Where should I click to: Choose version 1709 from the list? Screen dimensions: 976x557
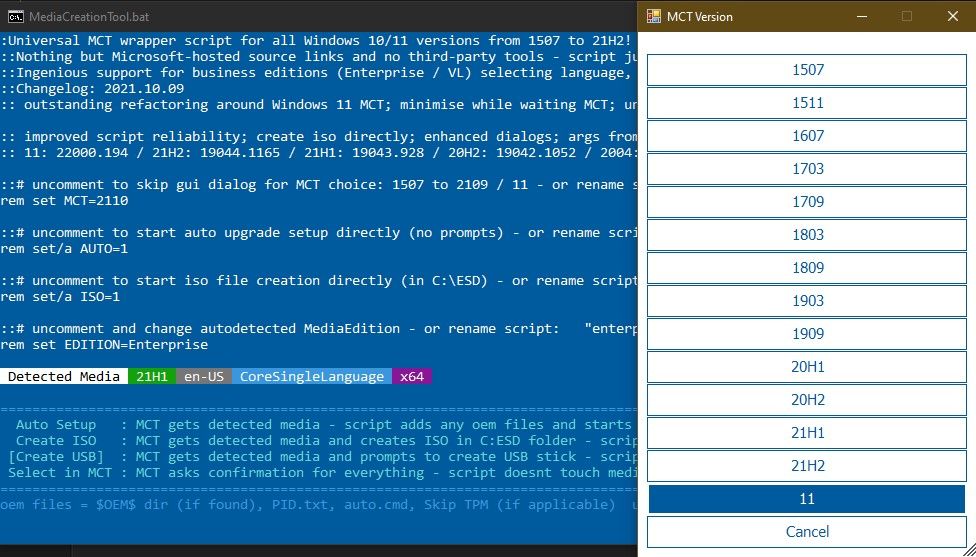pos(807,202)
